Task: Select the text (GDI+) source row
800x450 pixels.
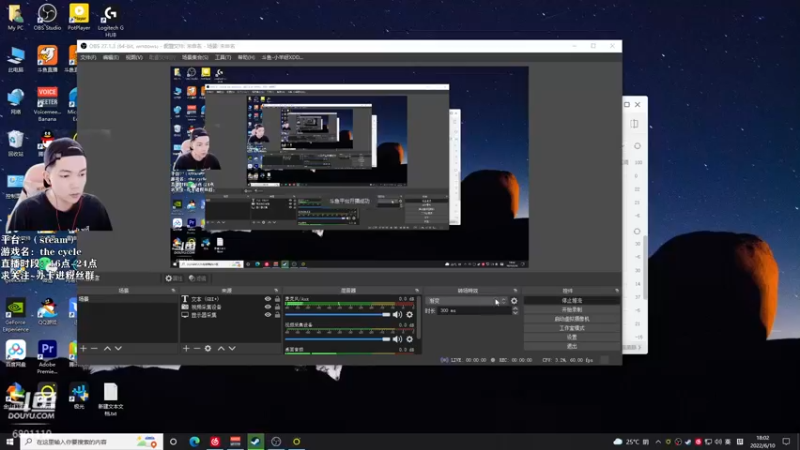Action: (231, 299)
